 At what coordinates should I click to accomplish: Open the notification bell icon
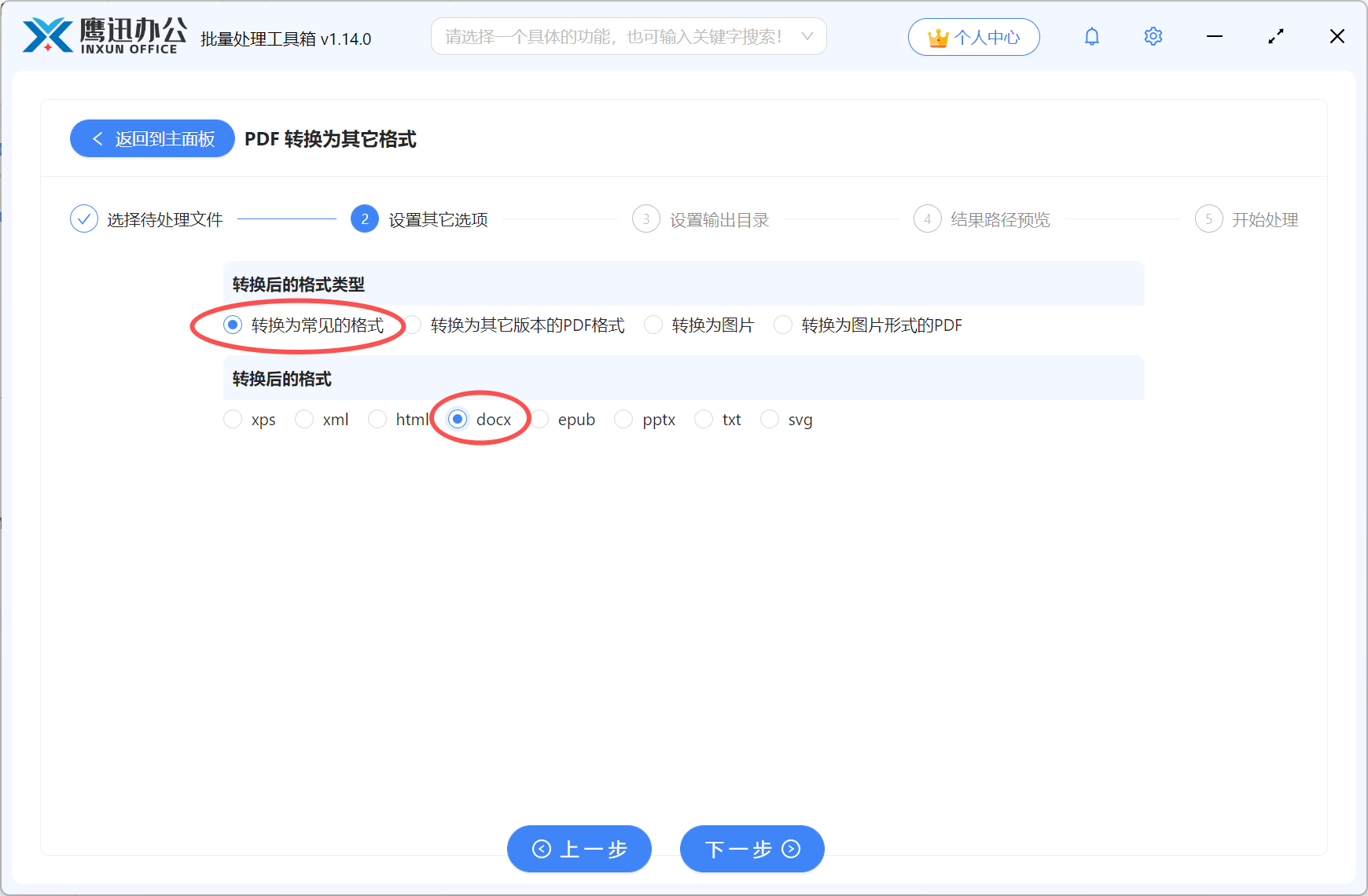(x=1091, y=36)
